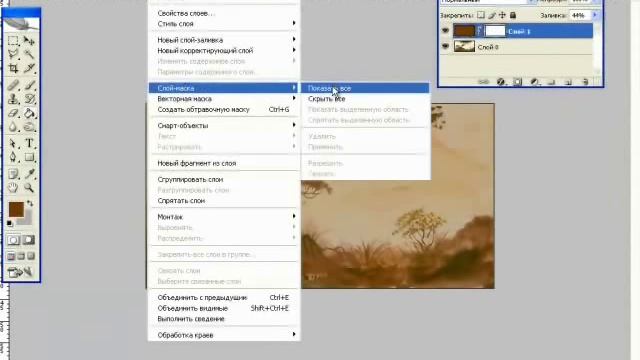
Task: Choose Создать обтравочную маску
Action: tap(224, 109)
